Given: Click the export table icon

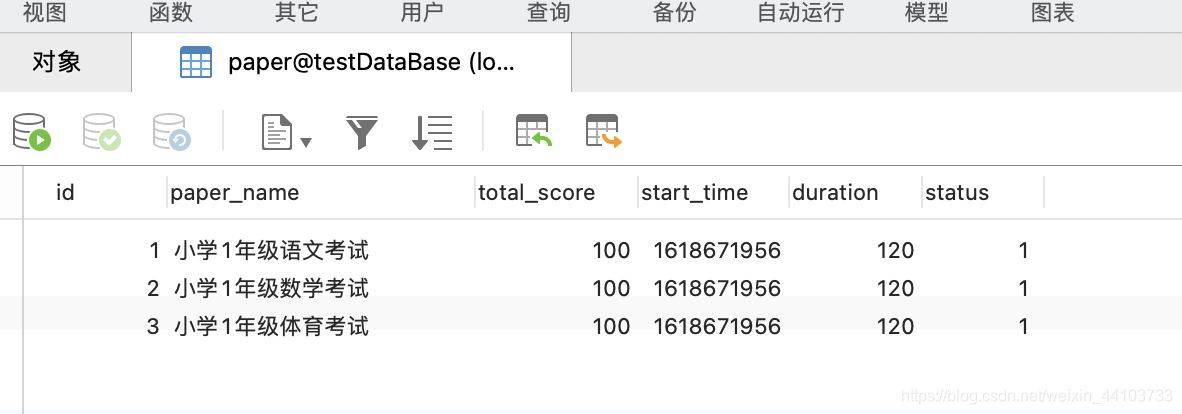Looking at the screenshot, I should [603, 130].
